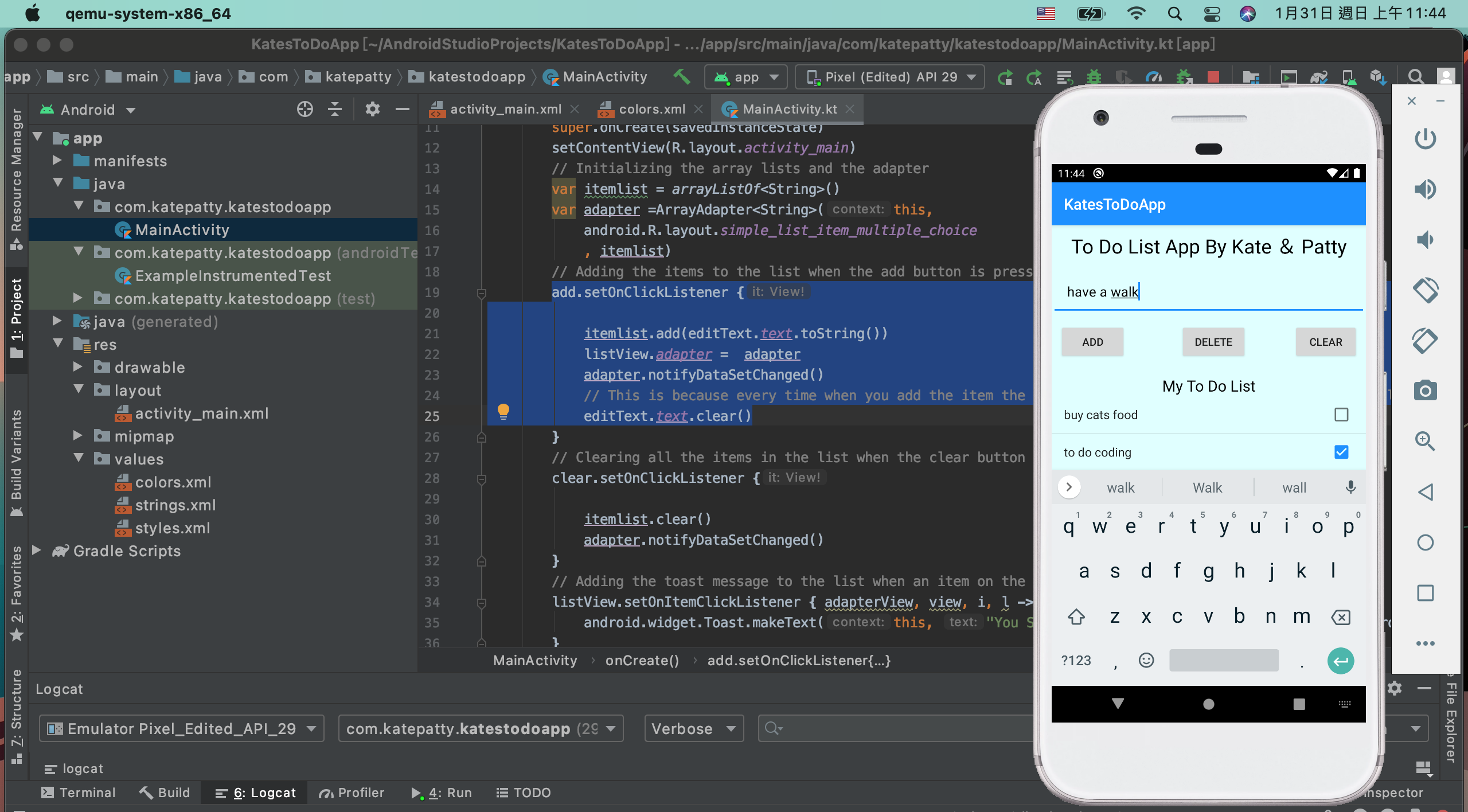Image resolution: width=1468 pixels, height=812 pixels.
Task: Uncheck the 'to do coding' checkbox
Action: (x=1341, y=452)
